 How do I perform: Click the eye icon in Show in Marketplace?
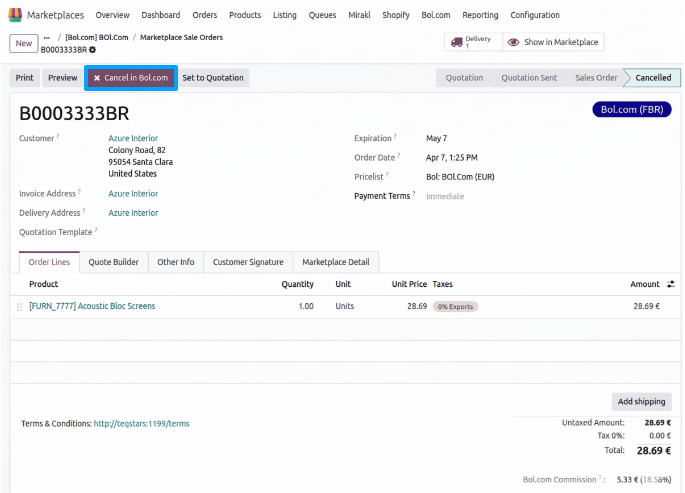click(513, 42)
